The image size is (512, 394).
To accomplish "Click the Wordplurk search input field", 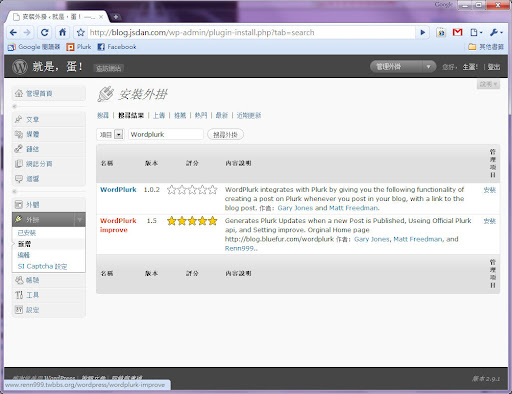I will 166,134.
